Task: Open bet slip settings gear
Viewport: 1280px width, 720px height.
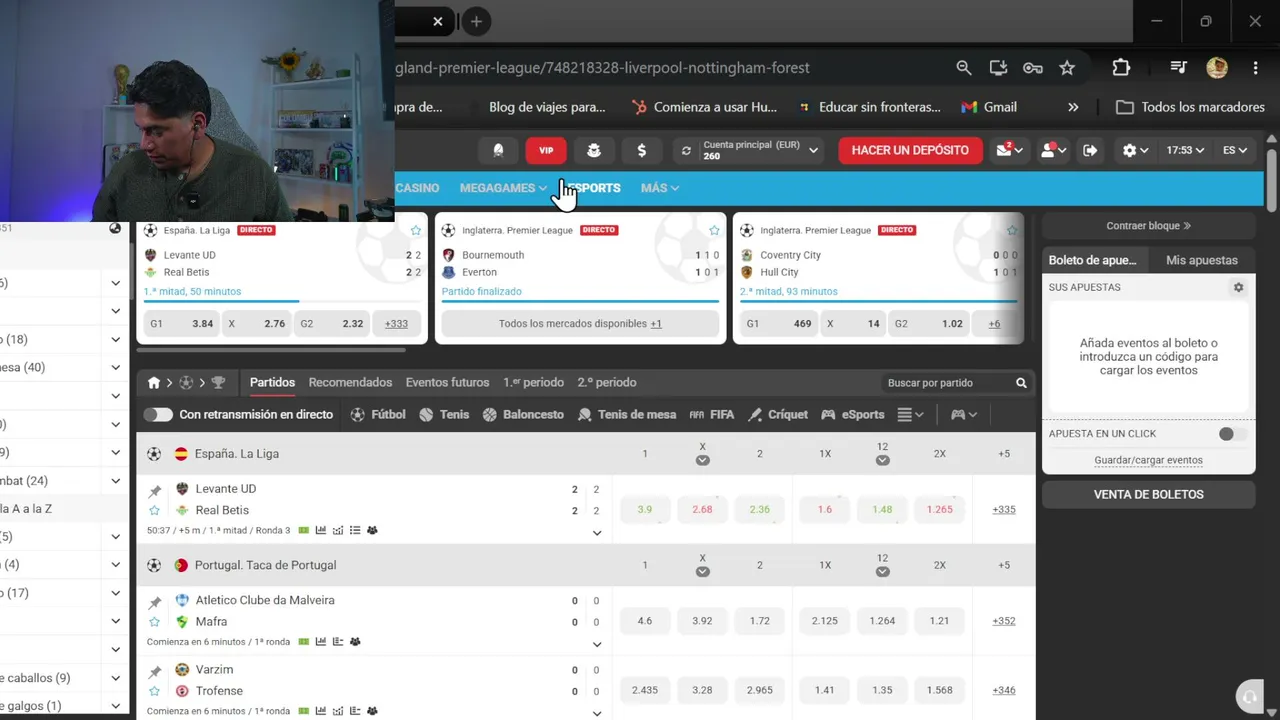Action: 1238,287
